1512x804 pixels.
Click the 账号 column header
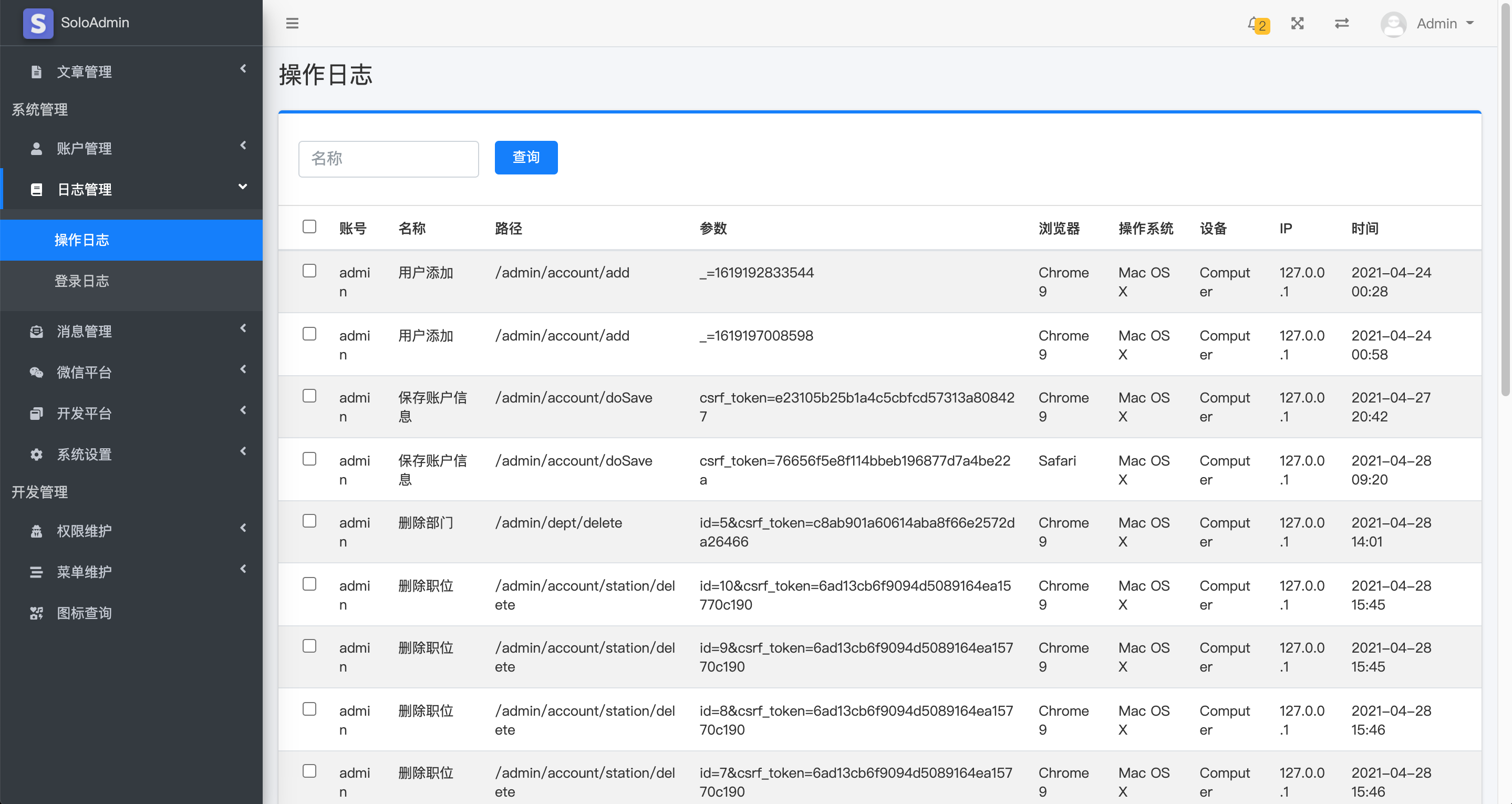tap(353, 228)
